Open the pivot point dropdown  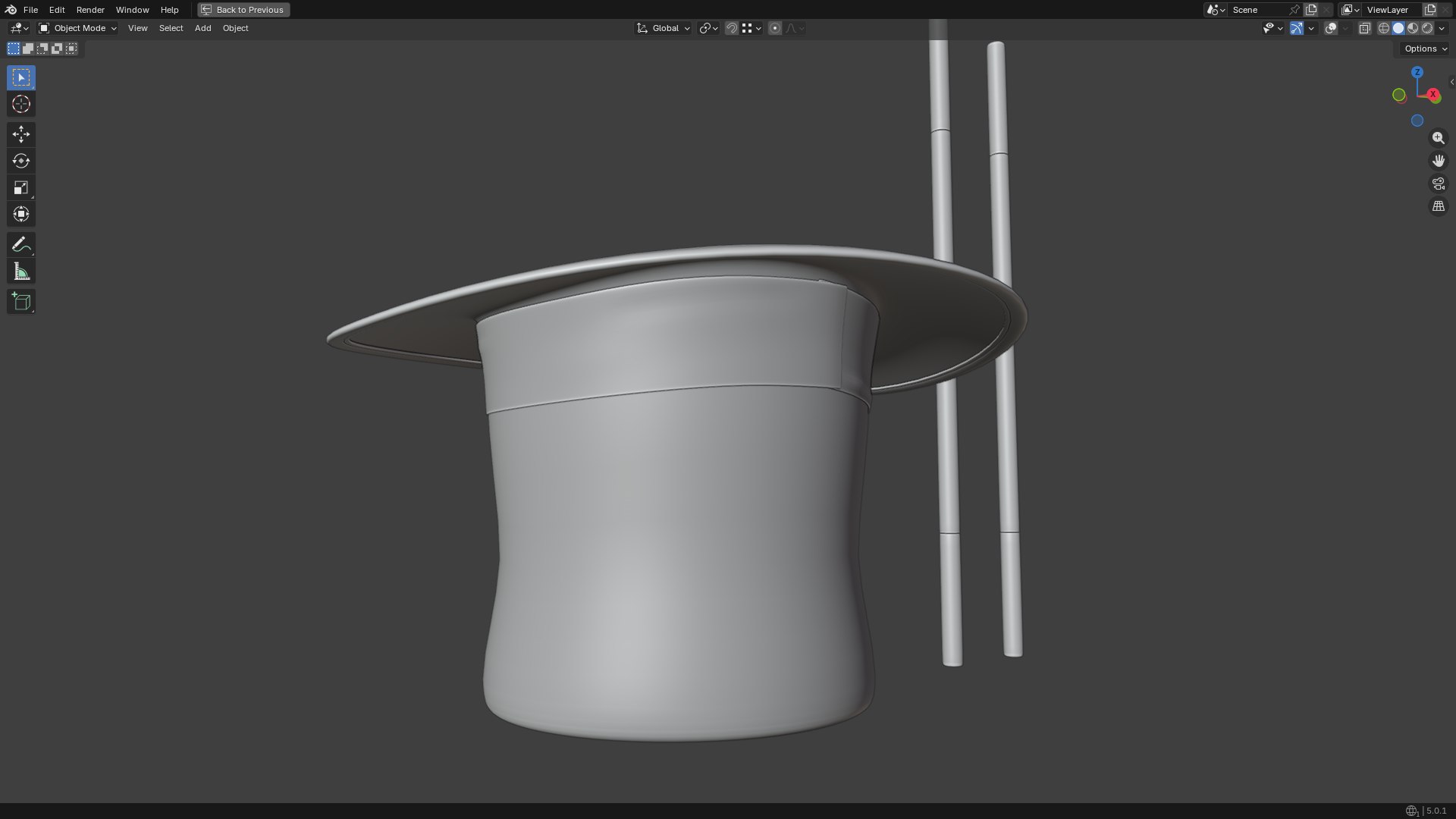click(x=708, y=28)
